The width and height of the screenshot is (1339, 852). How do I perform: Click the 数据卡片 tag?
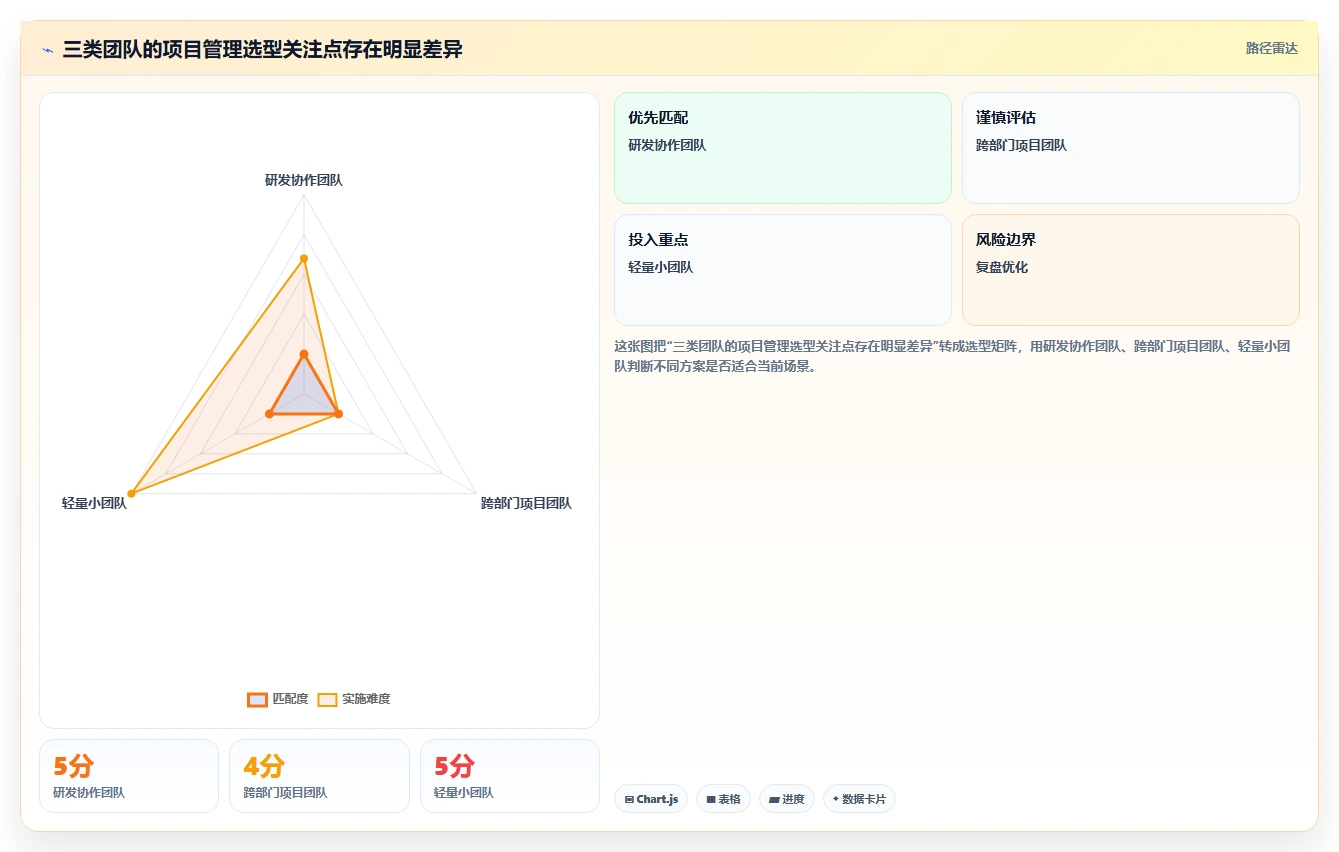pyautogui.click(x=859, y=799)
